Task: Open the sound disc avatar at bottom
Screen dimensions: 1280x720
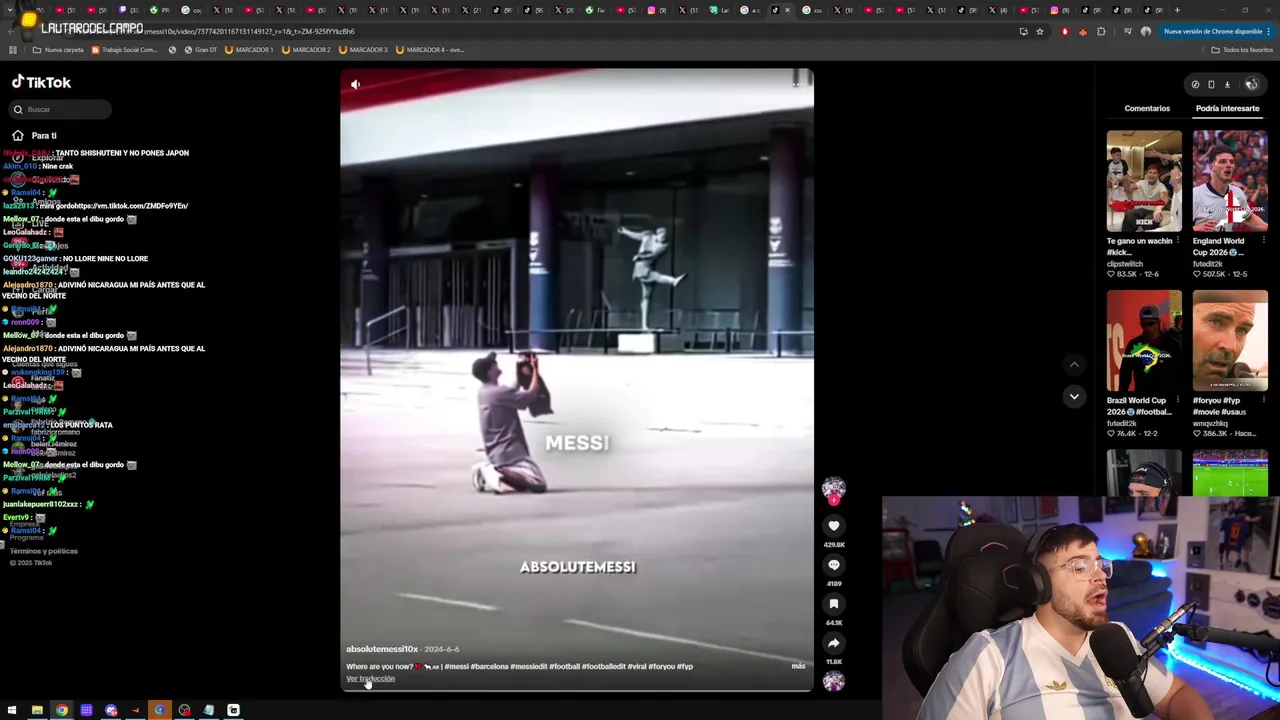Action: [833, 681]
